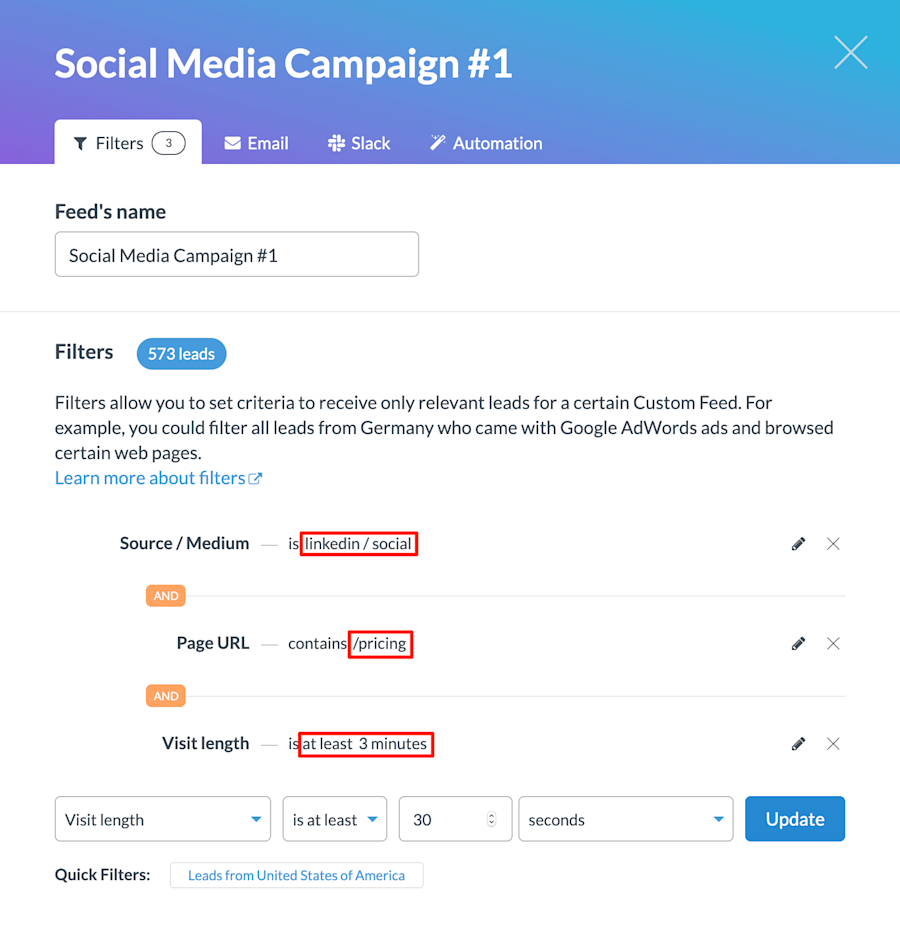Screen dimensions: 900x947
Task: Open the 'seconds' unit dropdown
Action: 625,818
